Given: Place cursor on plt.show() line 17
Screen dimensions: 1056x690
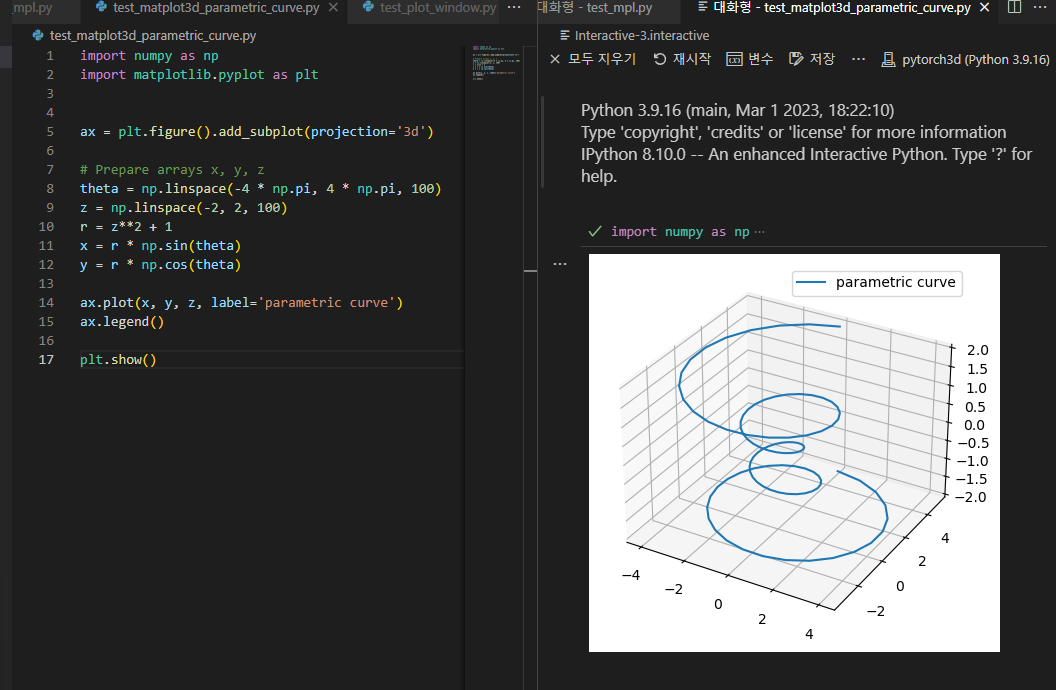Looking at the screenshot, I should tap(118, 359).
